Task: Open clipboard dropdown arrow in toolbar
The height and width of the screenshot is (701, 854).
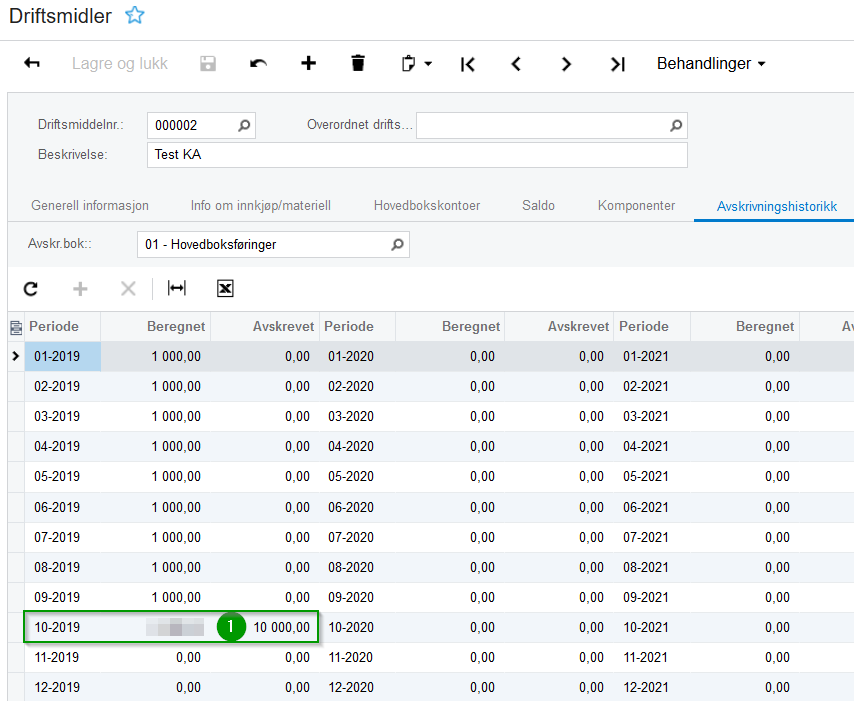Action: pos(428,64)
